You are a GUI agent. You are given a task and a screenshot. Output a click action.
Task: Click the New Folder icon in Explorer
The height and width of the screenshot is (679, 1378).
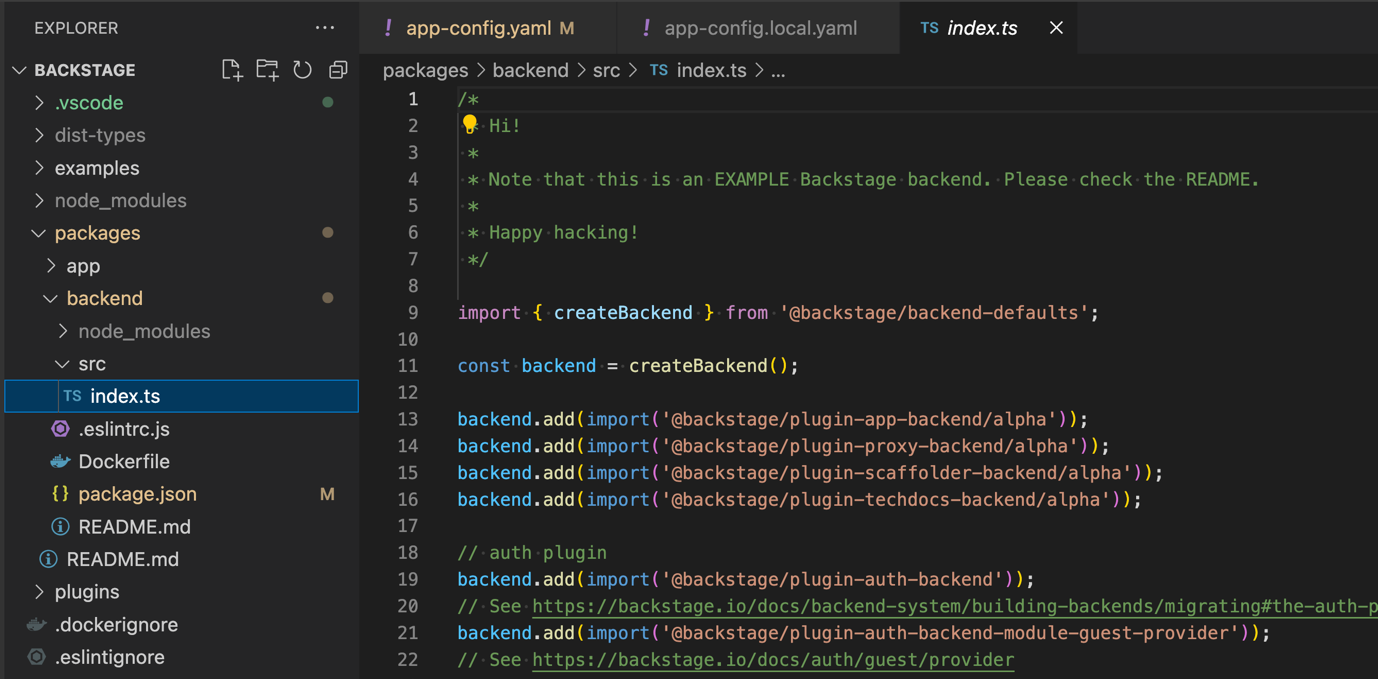[x=267, y=70]
